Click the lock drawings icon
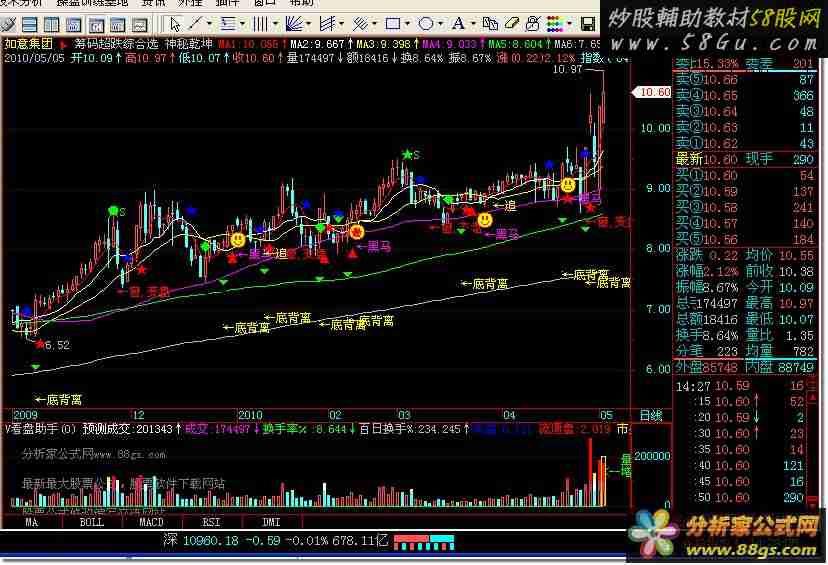This screenshot has width=828, height=565. pyautogui.click(x=533, y=24)
